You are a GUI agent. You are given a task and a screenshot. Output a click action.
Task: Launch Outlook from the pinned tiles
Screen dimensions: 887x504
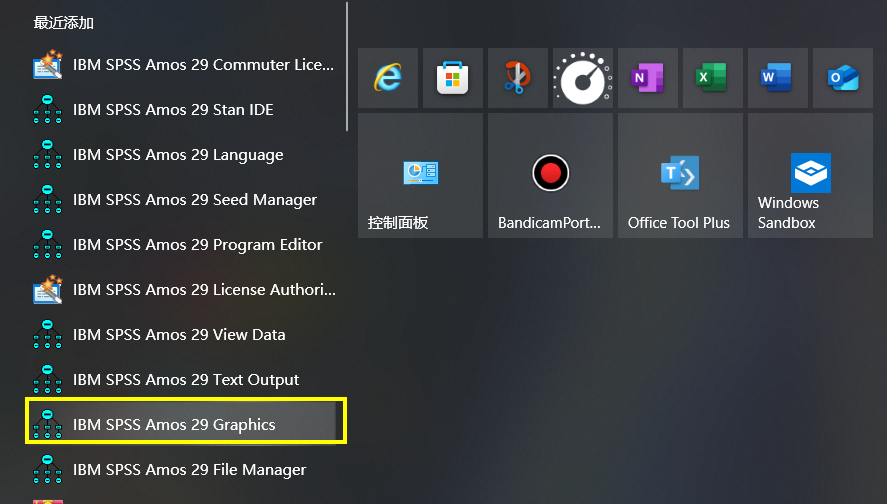842,78
